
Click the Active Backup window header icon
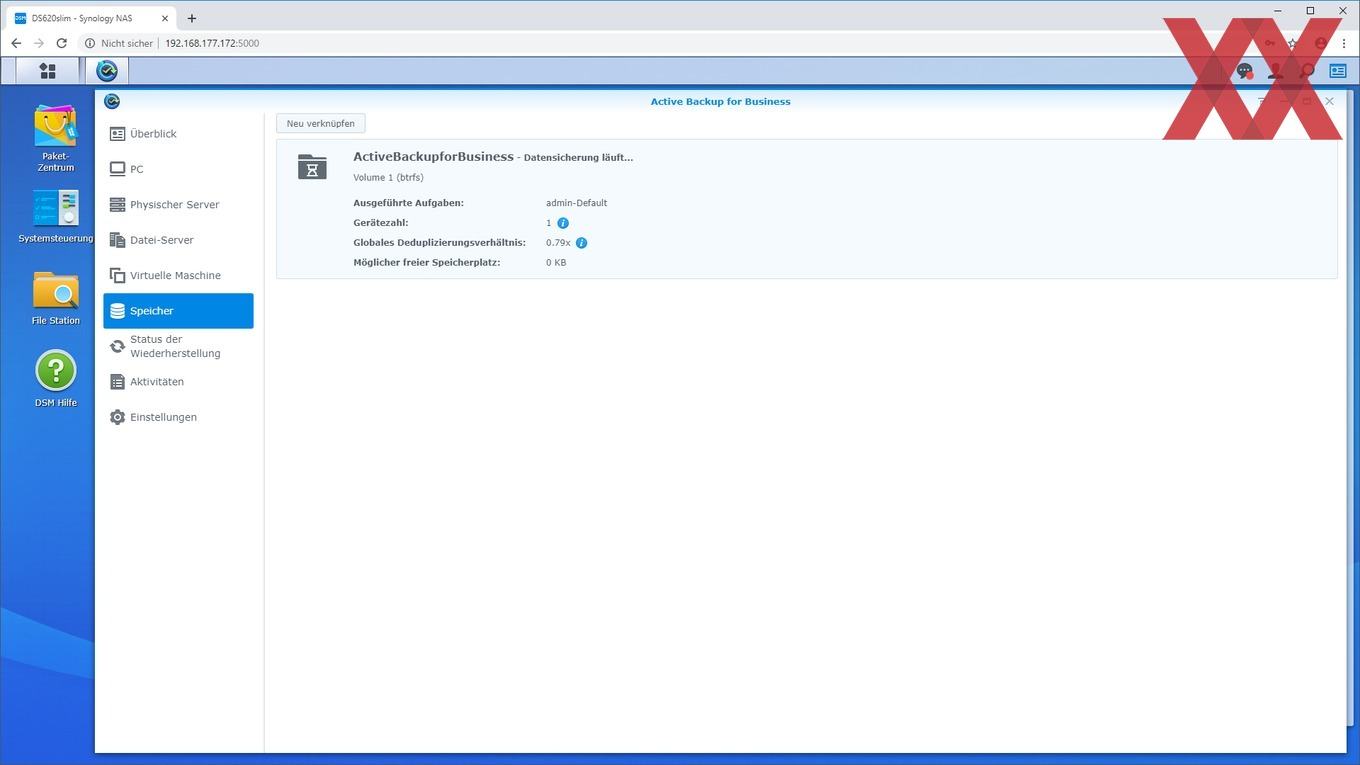pos(112,101)
